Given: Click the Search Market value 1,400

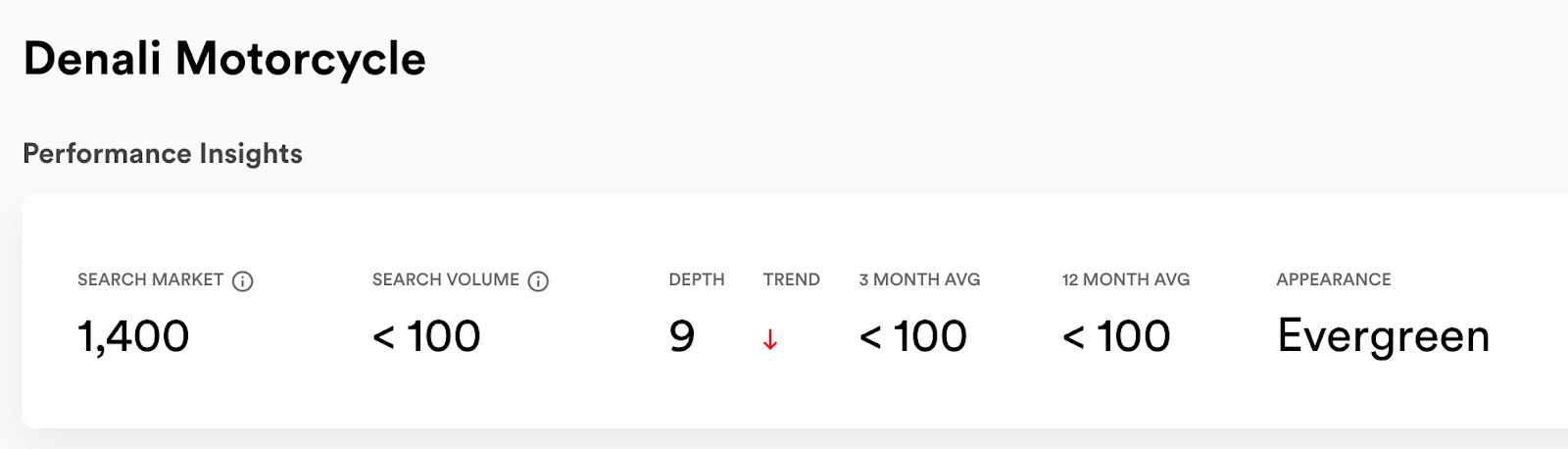Looking at the screenshot, I should [133, 336].
